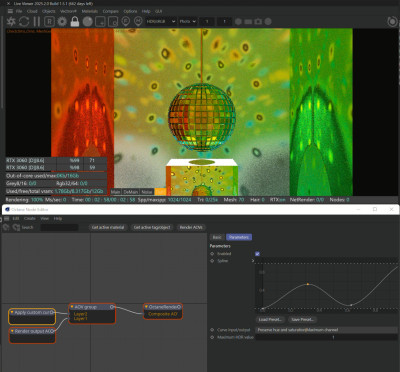The height and width of the screenshot is (372, 400).
Task: Uncheck the Enabled checkbox in Parameters
Action: tap(257, 254)
